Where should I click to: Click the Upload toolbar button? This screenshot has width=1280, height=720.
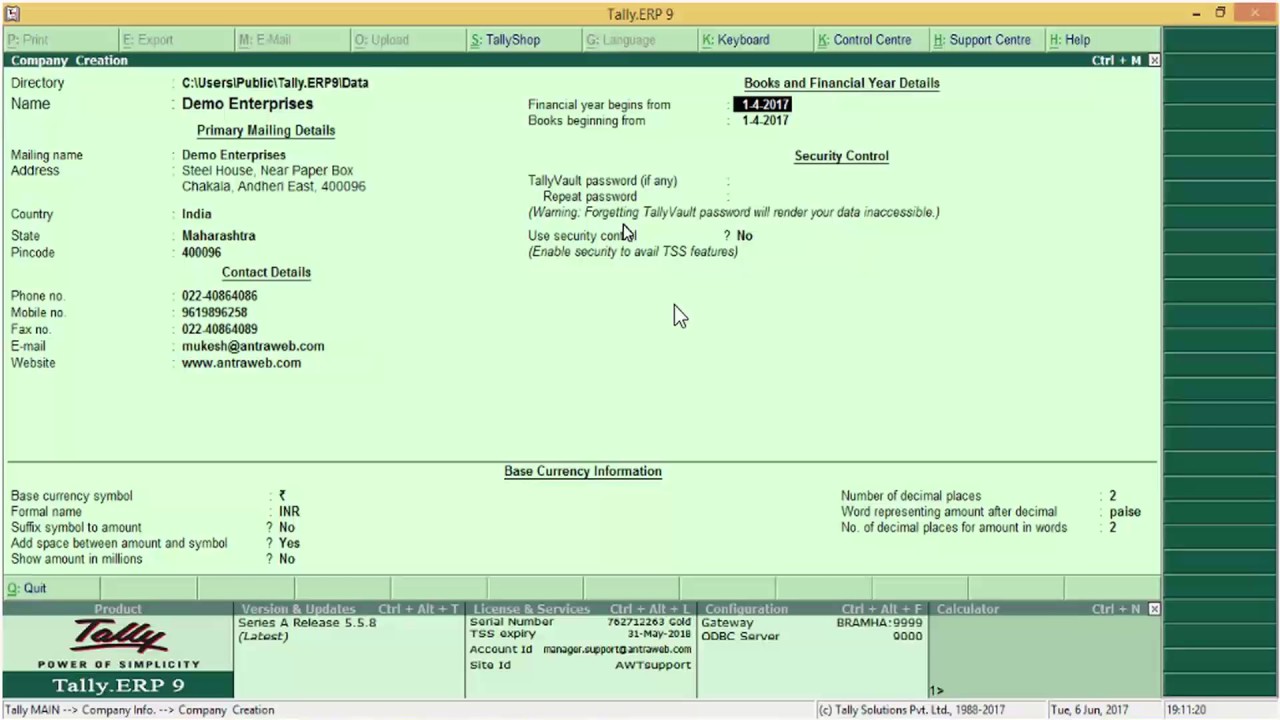(382, 40)
